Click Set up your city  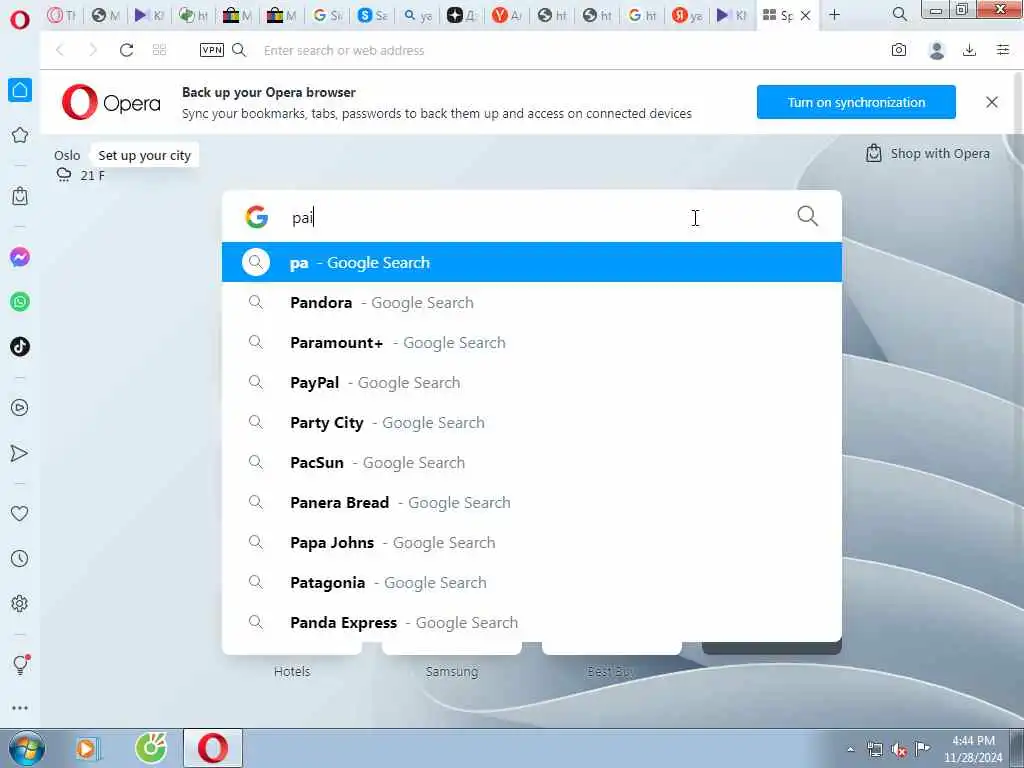click(x=144, y=155)
